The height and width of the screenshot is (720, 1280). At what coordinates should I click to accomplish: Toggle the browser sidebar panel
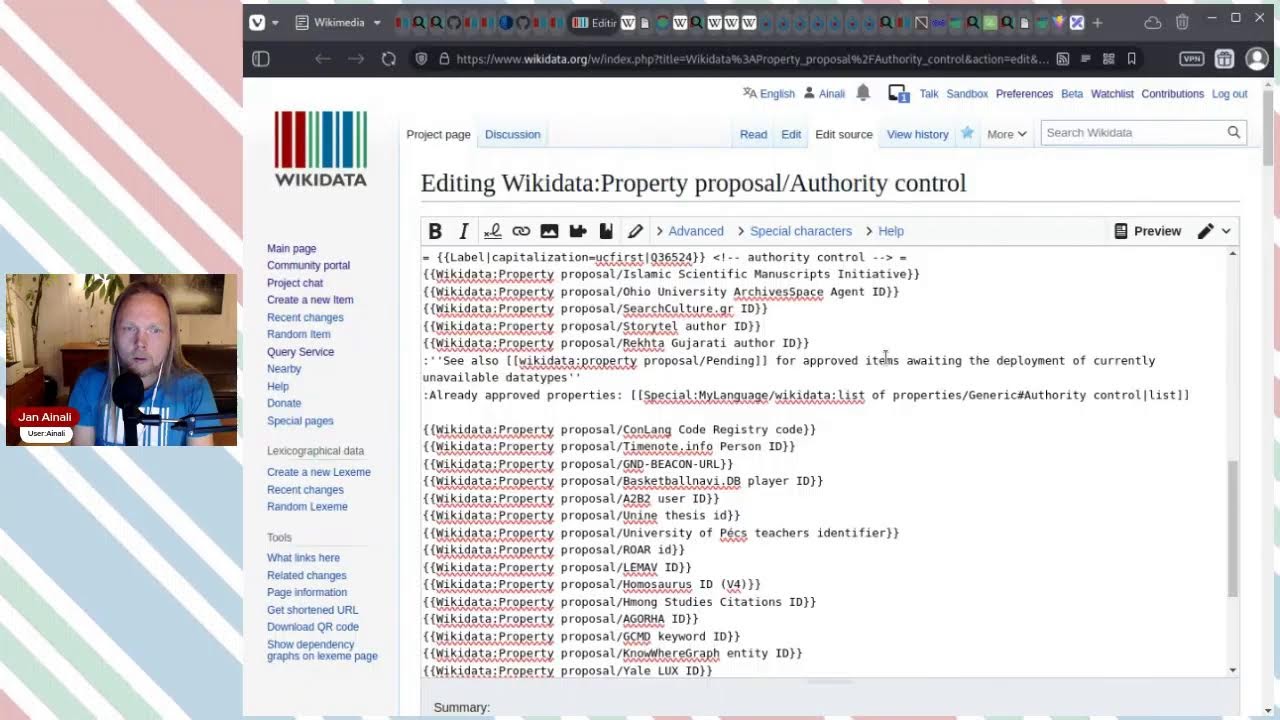(261, 59)
